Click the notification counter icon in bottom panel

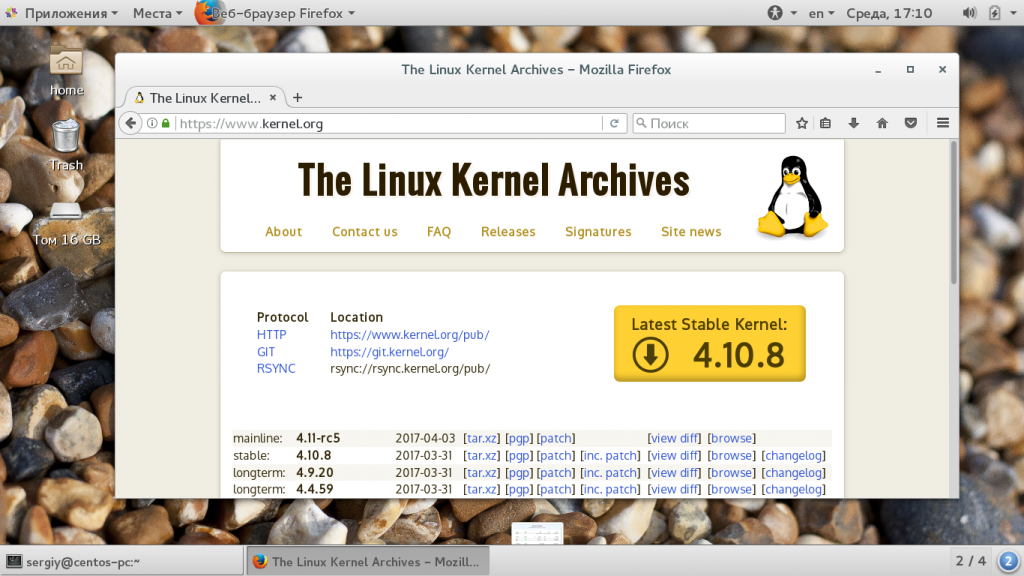click(1008, 561)
